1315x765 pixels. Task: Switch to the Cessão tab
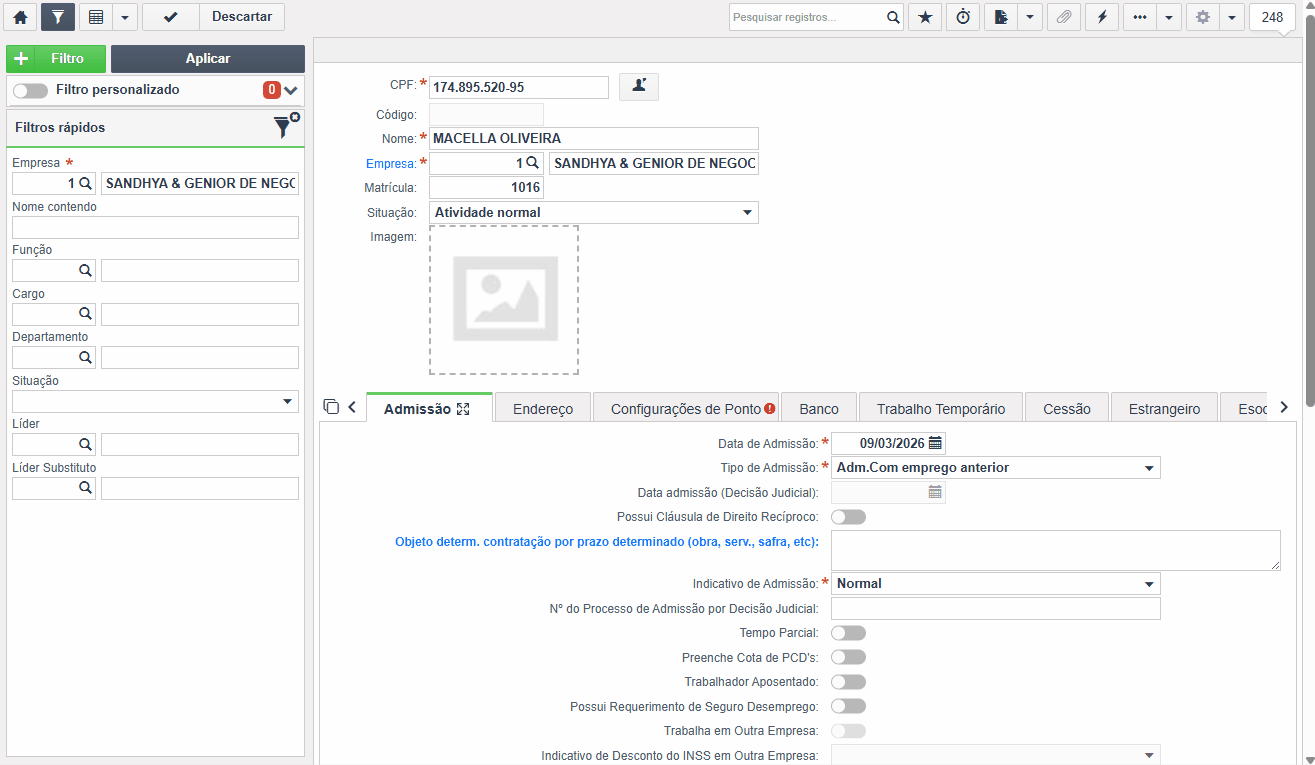1067,407
